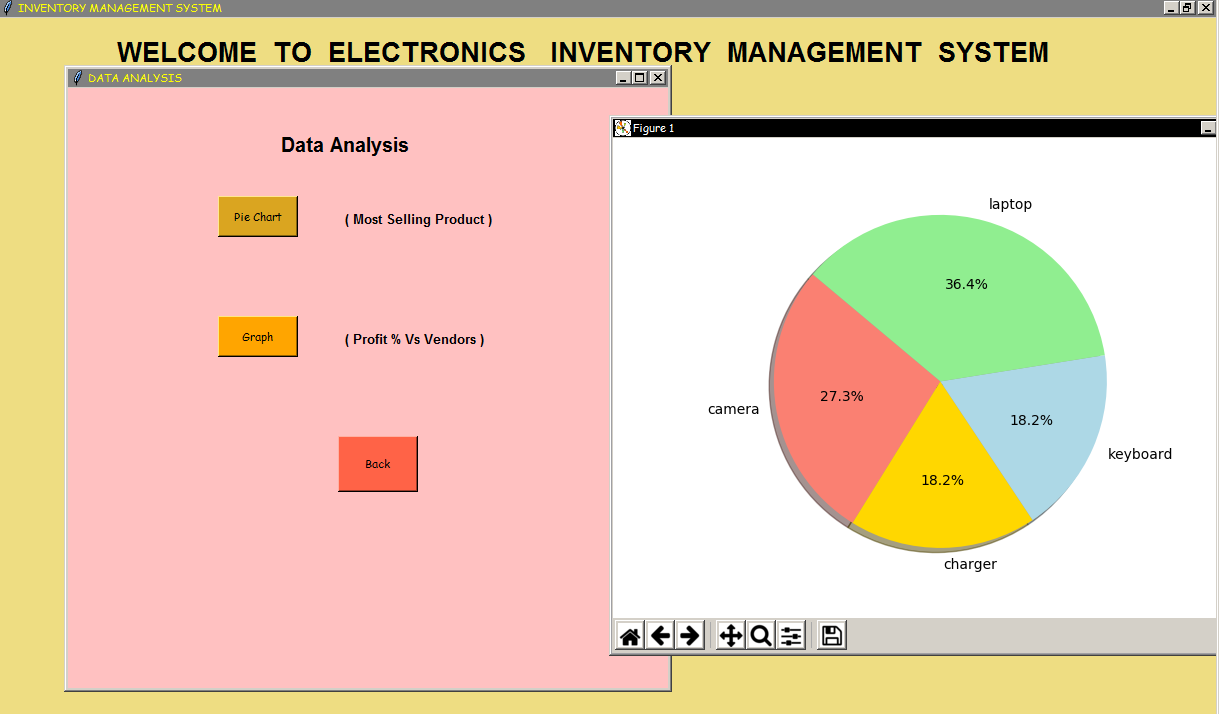Click the Figure 1 window title icon
This screenshot has height=714, width=1219.
(x=622, y=128)
